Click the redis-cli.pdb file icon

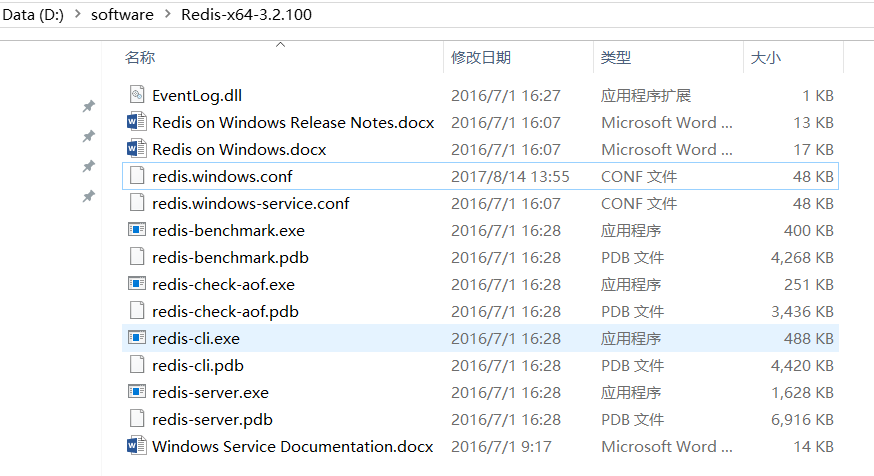coord(137,365)
